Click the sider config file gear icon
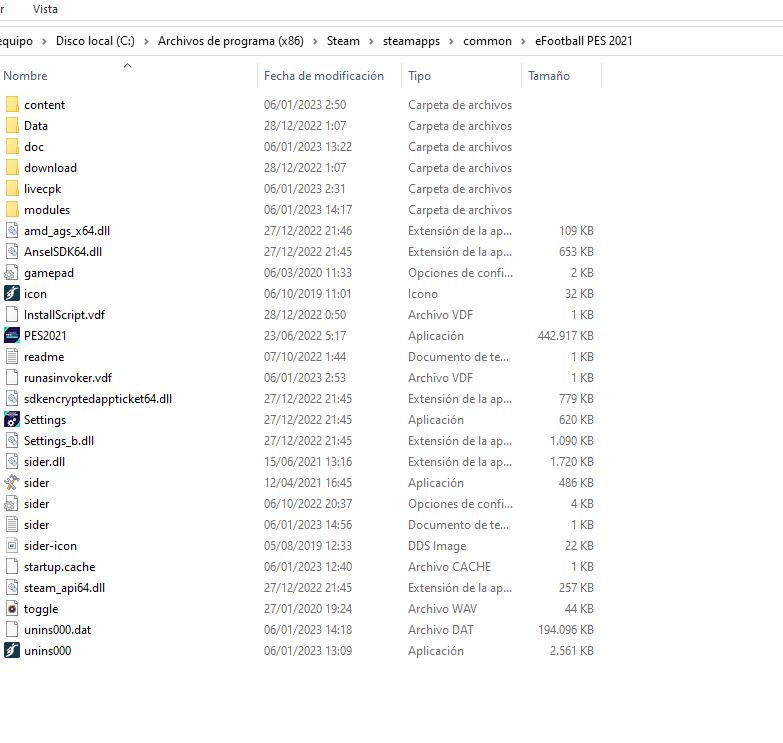 [x=11, y=503]
